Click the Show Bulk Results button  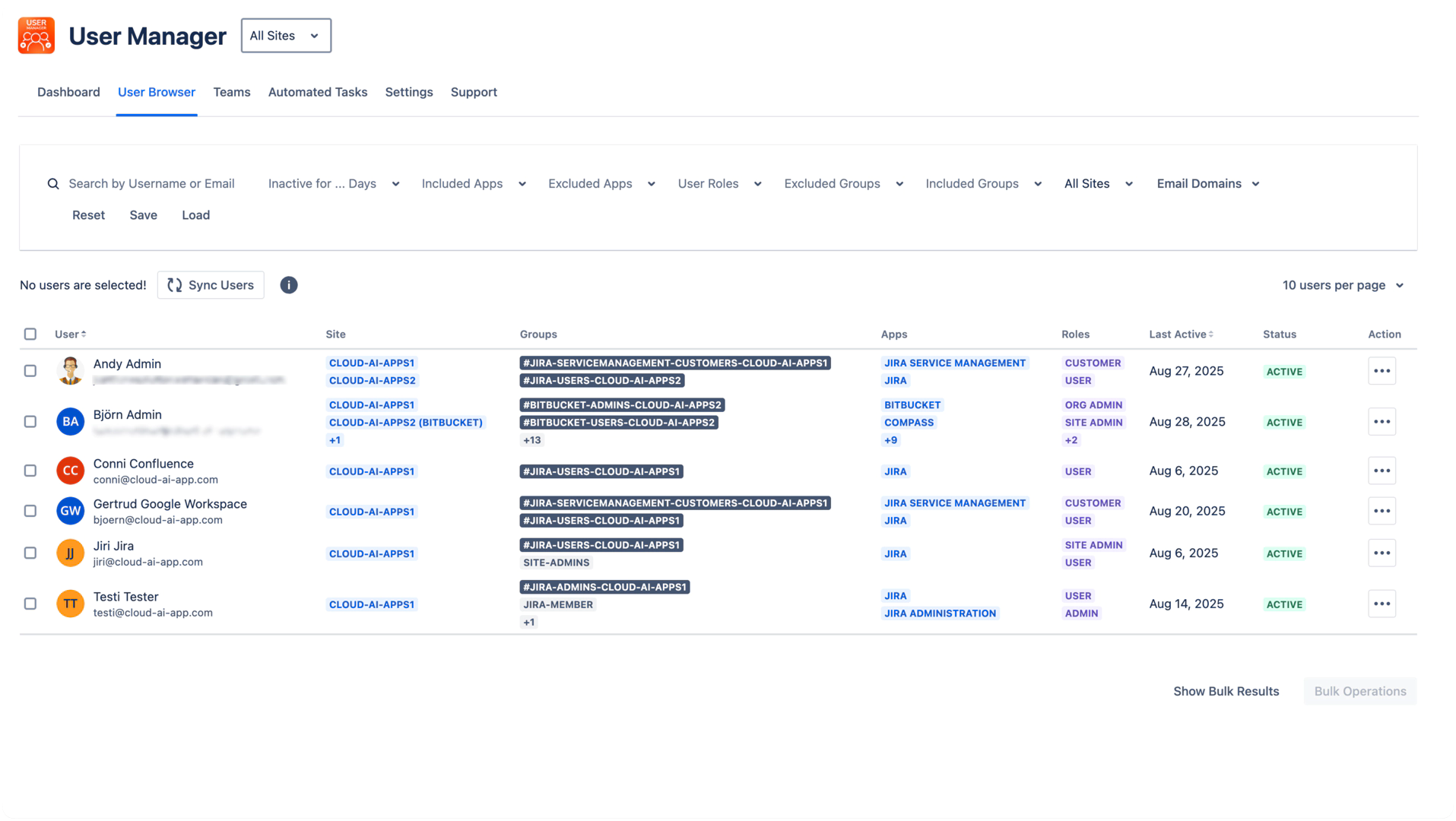[1226, 691]
